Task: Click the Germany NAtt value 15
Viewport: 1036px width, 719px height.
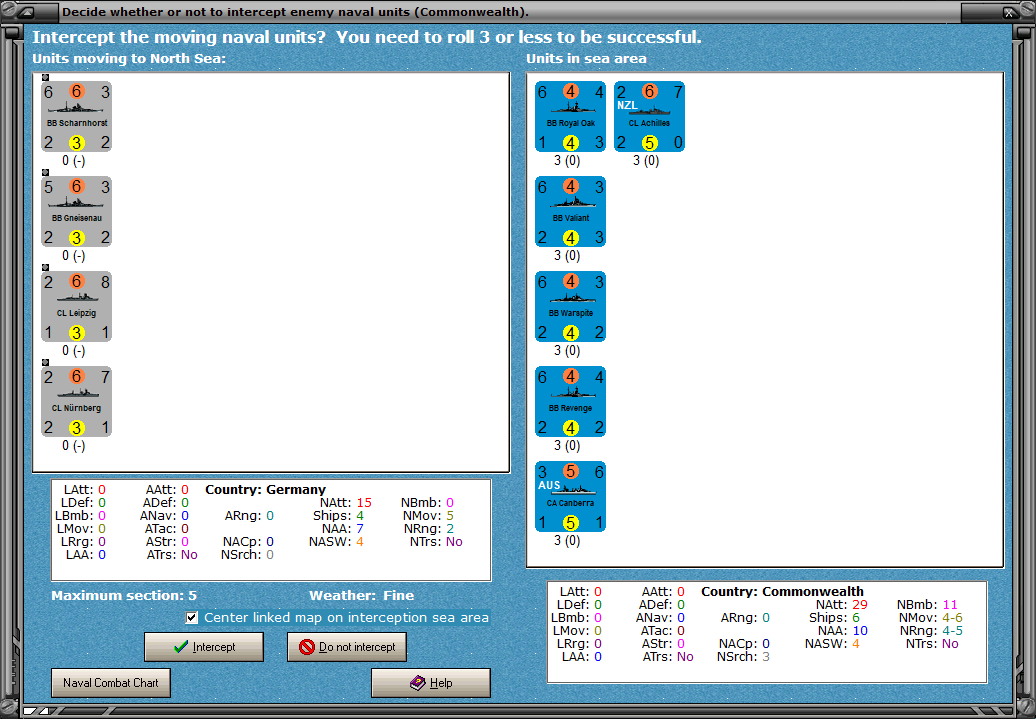Action: [364, 503]
